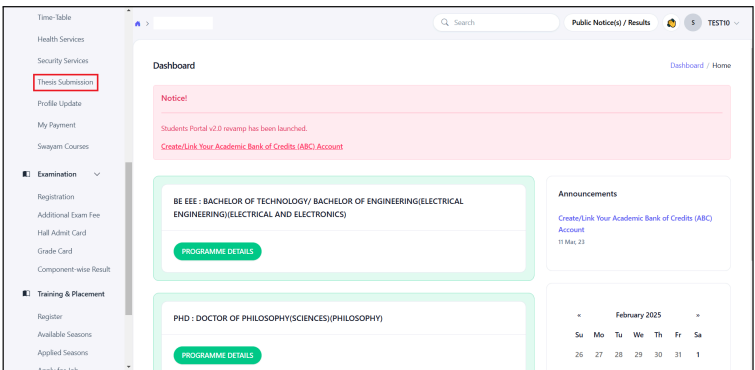Open Profile Update menu item
Viewport: 755px width, 370px height.
[59, 104]
